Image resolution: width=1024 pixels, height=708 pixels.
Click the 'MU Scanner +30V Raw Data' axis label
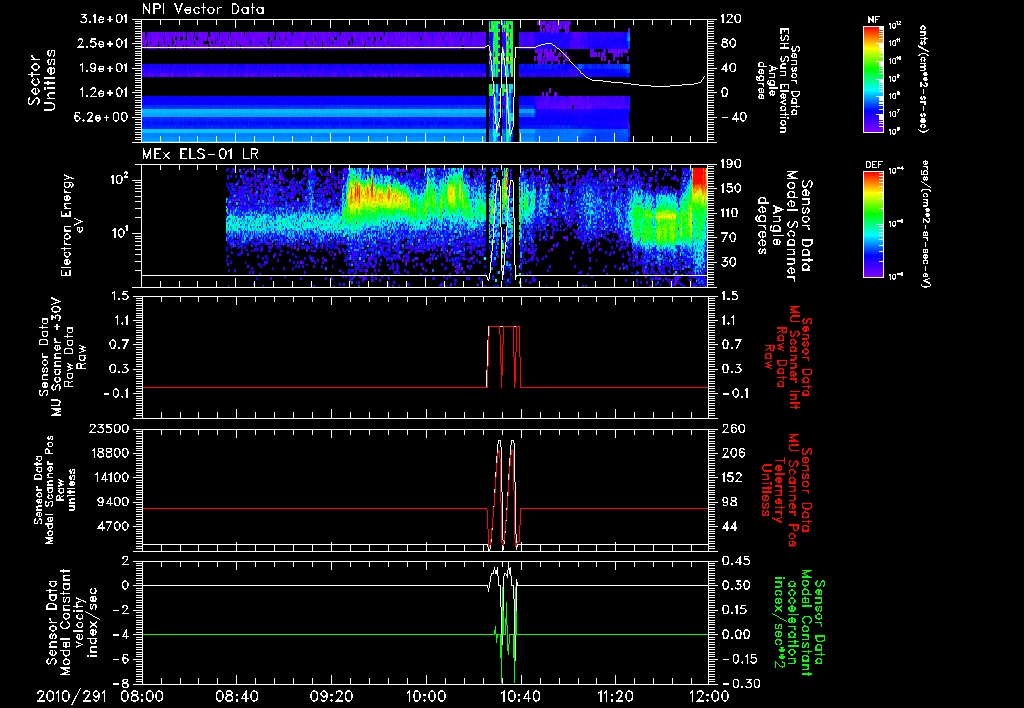(62, 357)
